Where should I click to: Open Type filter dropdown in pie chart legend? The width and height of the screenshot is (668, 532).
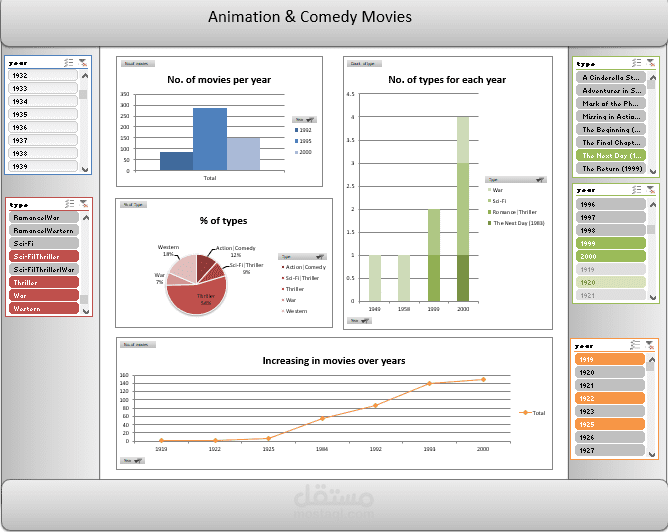[302, 257]
